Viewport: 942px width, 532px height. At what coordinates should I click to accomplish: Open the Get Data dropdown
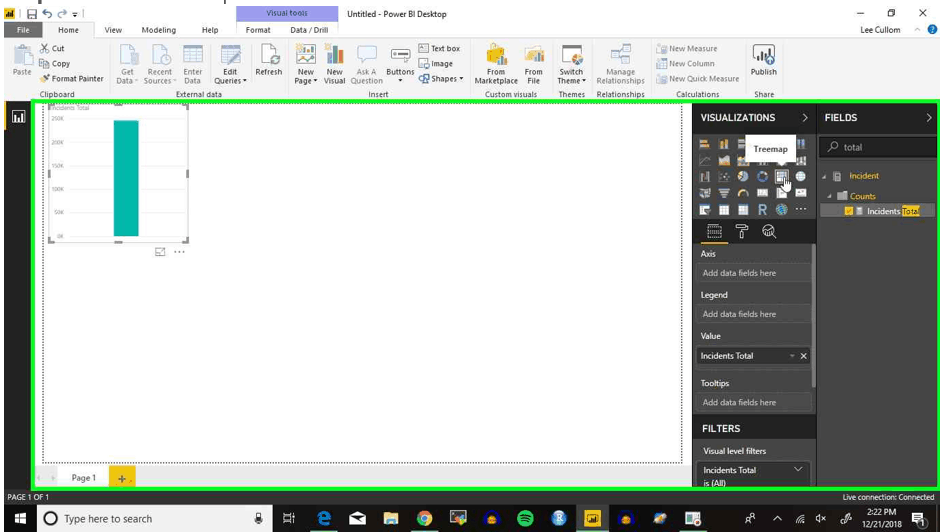click(127, 65)
